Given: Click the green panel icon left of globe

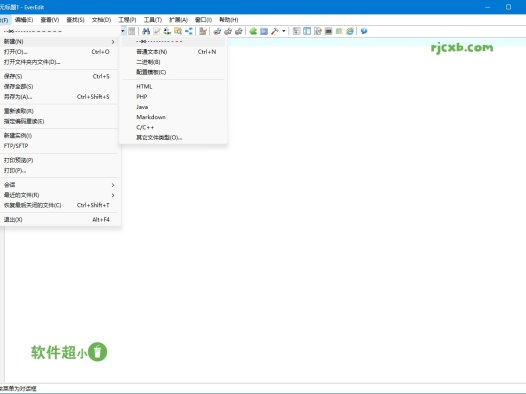Looking at the screenshot, I should 339,31.
